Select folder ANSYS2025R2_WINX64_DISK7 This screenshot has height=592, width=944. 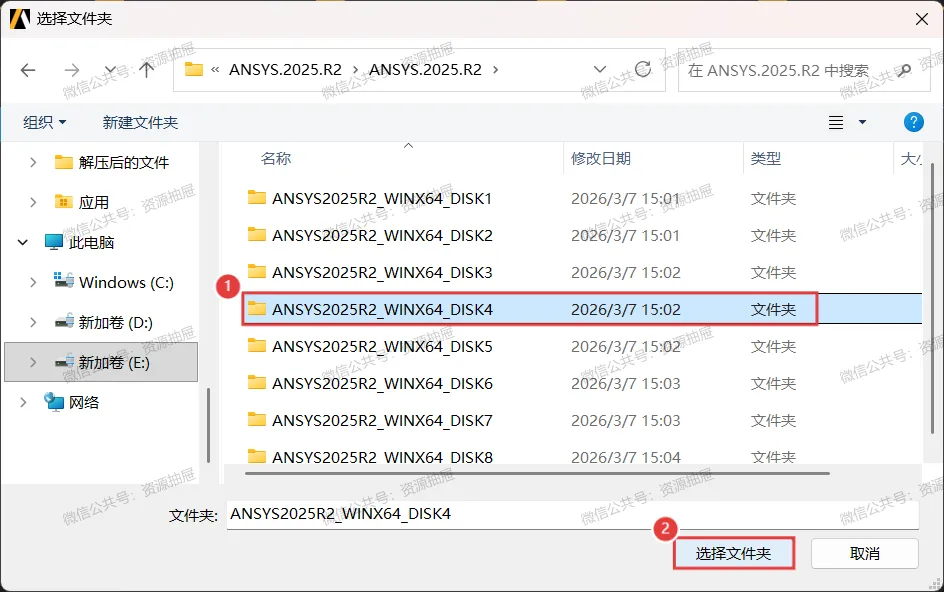[382, 420]
